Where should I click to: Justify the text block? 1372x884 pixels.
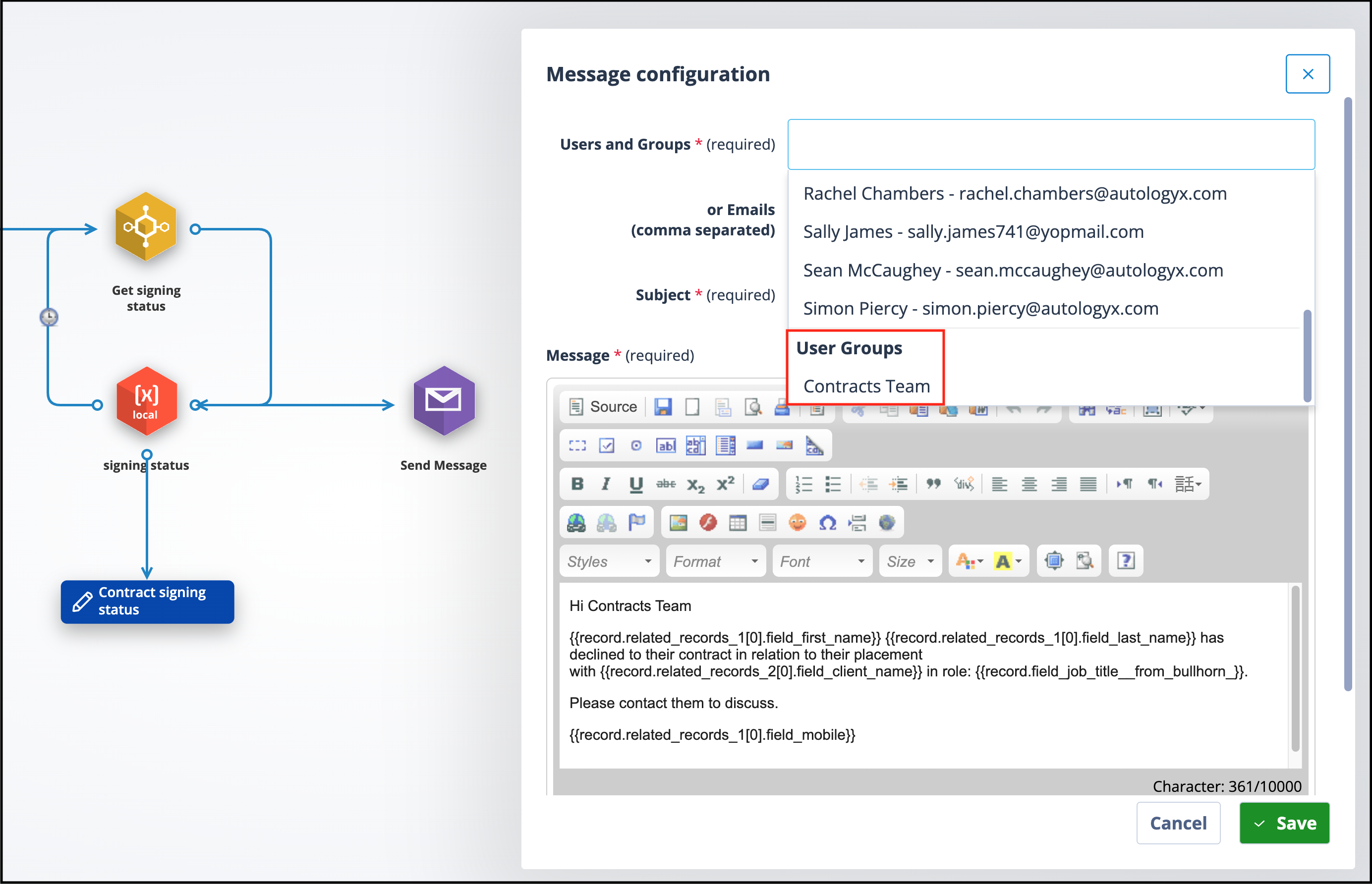tap(1088, 484)
